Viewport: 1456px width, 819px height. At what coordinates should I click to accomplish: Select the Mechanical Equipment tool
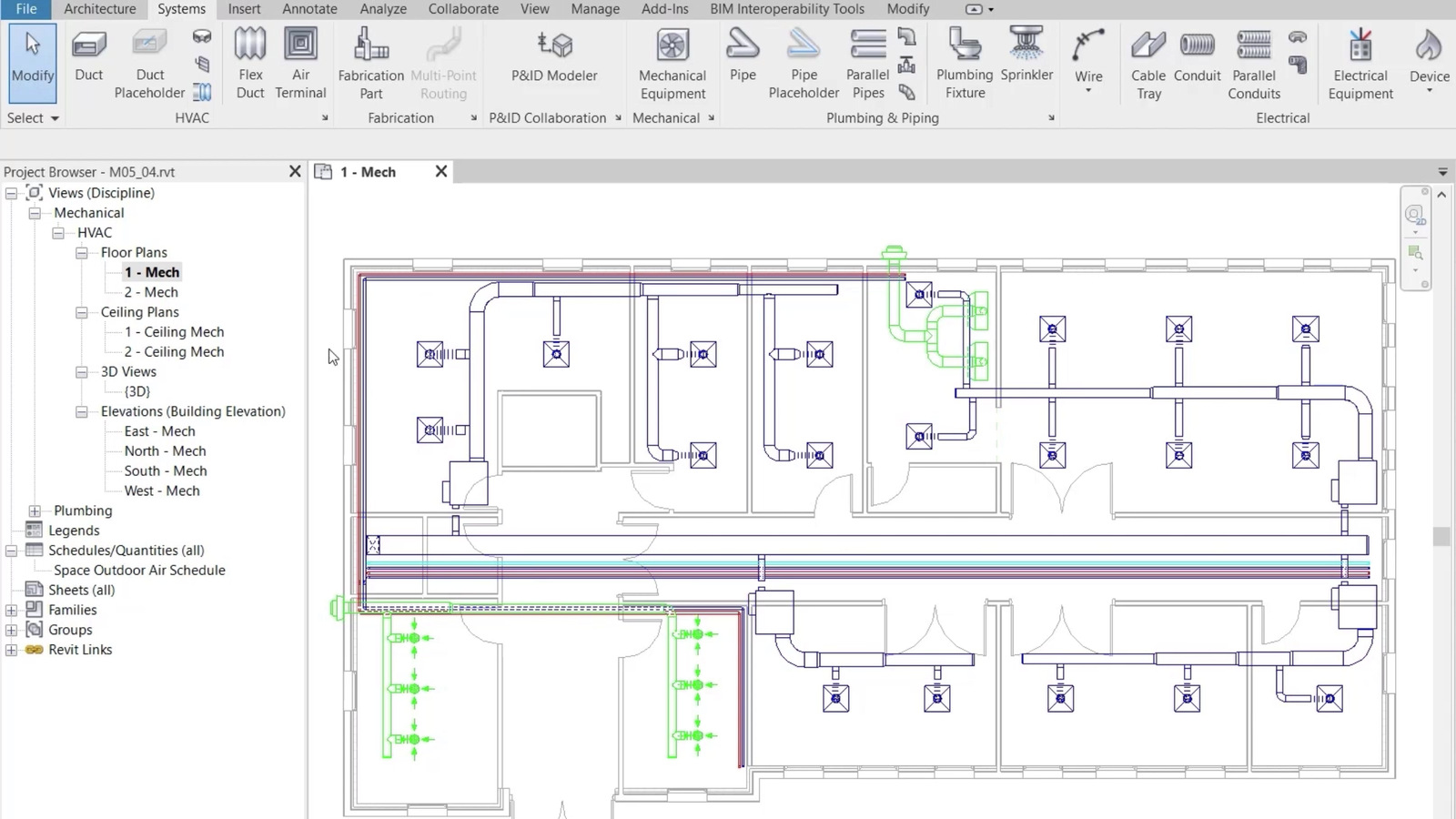672,64
